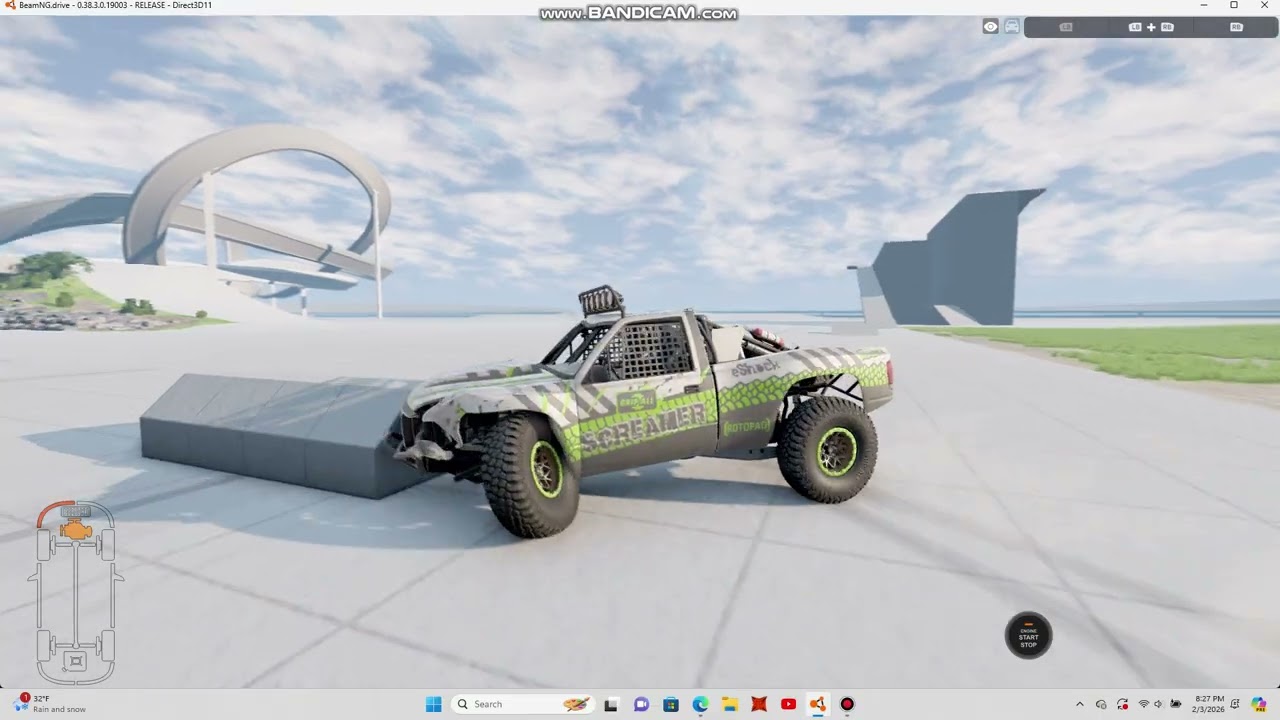Open Wi-Fi network settings in the tray
The height and width of the screenshot is (720, 1280).
coord(1144,704)
